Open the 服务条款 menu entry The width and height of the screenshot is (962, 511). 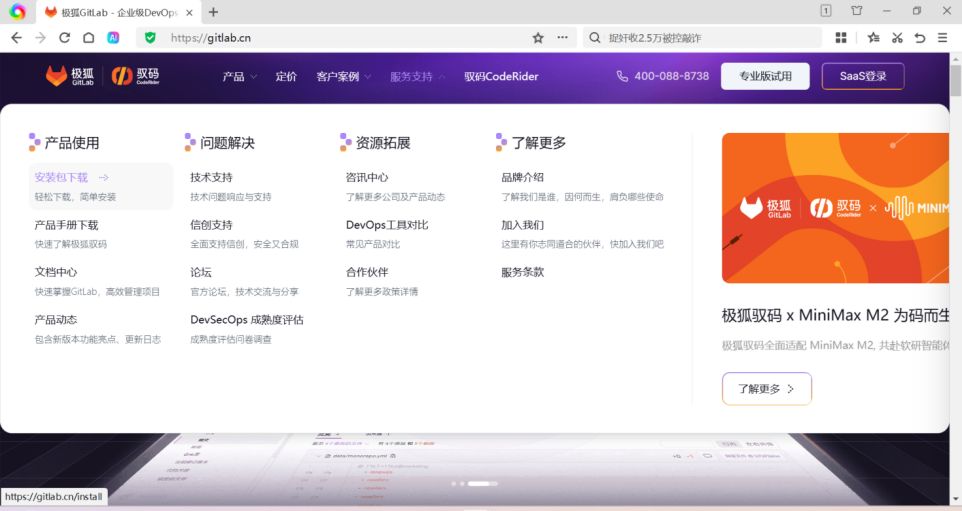click(x=523, y=272)
